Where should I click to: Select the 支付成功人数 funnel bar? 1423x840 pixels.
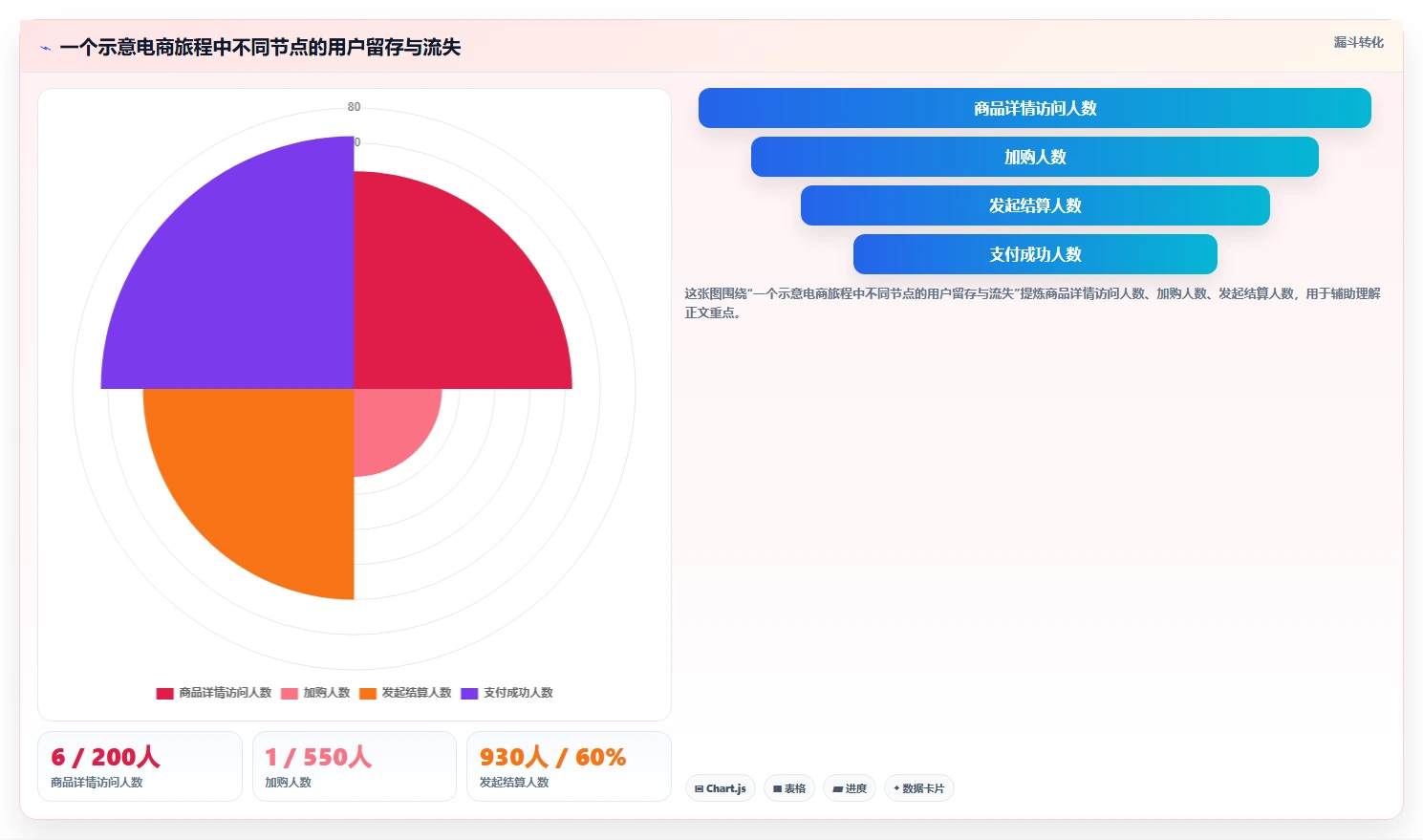pos(1035,254)
